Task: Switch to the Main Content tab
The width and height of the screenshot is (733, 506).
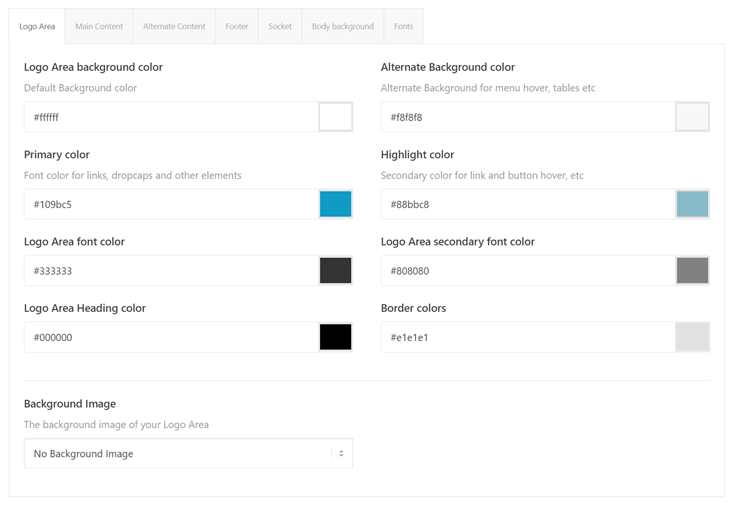Action: 99,27
